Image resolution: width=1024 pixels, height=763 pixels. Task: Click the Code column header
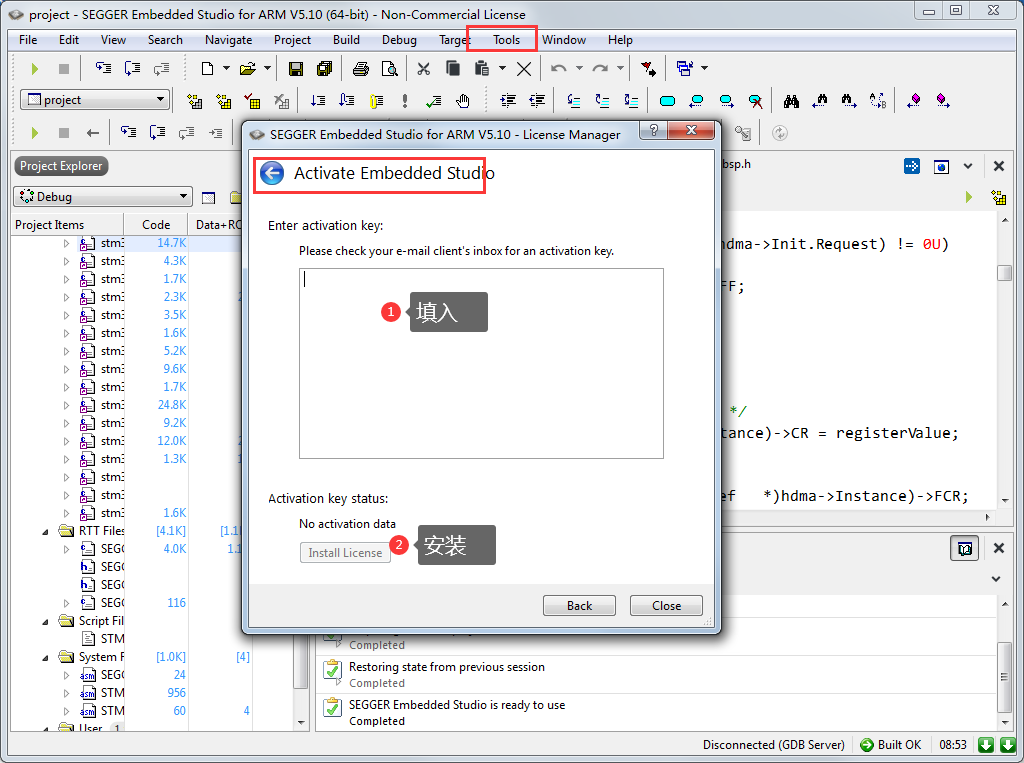(x=156, y=225)
